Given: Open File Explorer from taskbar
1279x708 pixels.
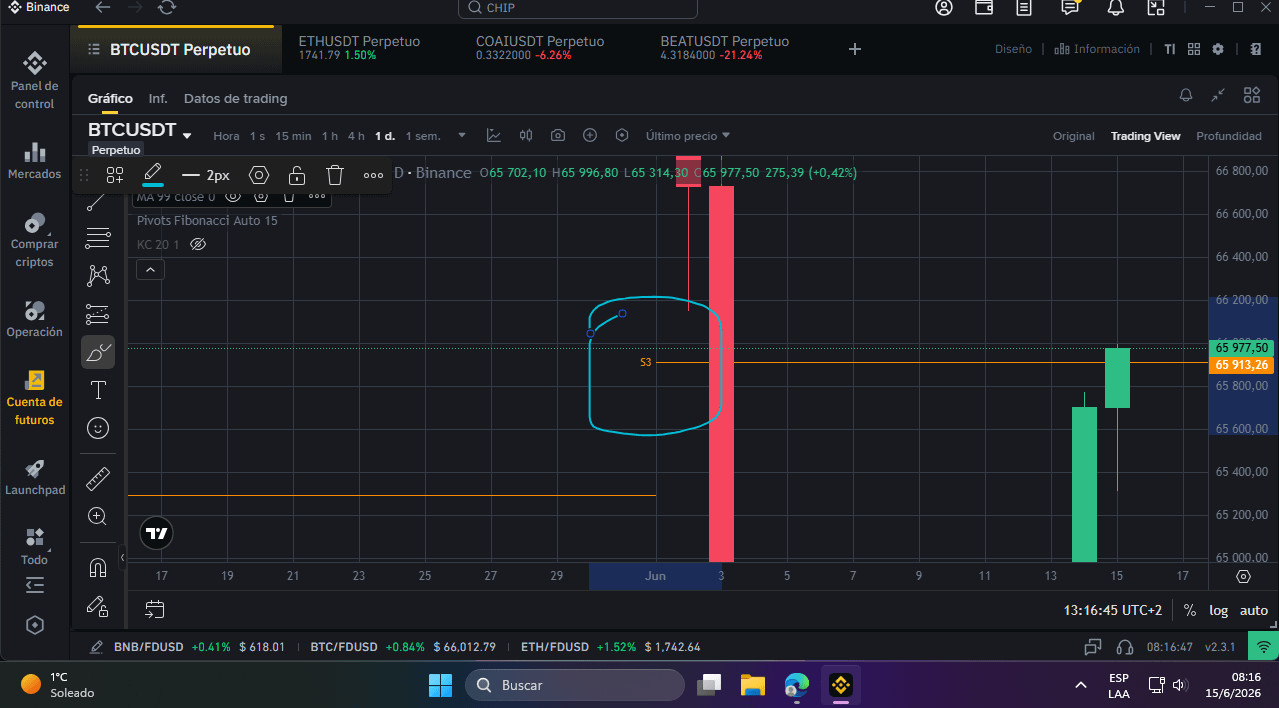Looking at the screenshot, I should click(752, 685).
